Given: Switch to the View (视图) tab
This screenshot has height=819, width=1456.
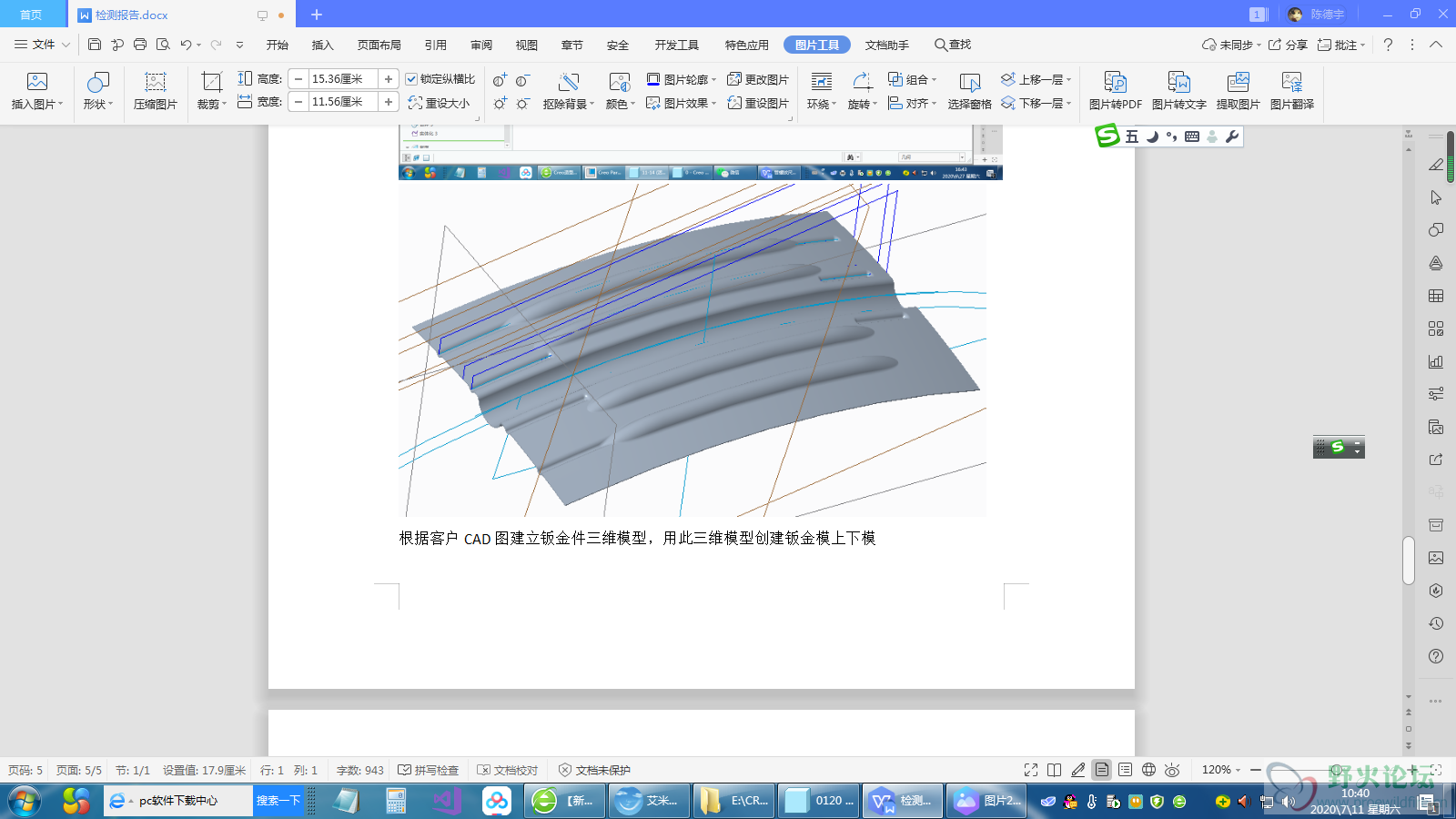Looking at the screenshot, I should (x=527, y=45).
